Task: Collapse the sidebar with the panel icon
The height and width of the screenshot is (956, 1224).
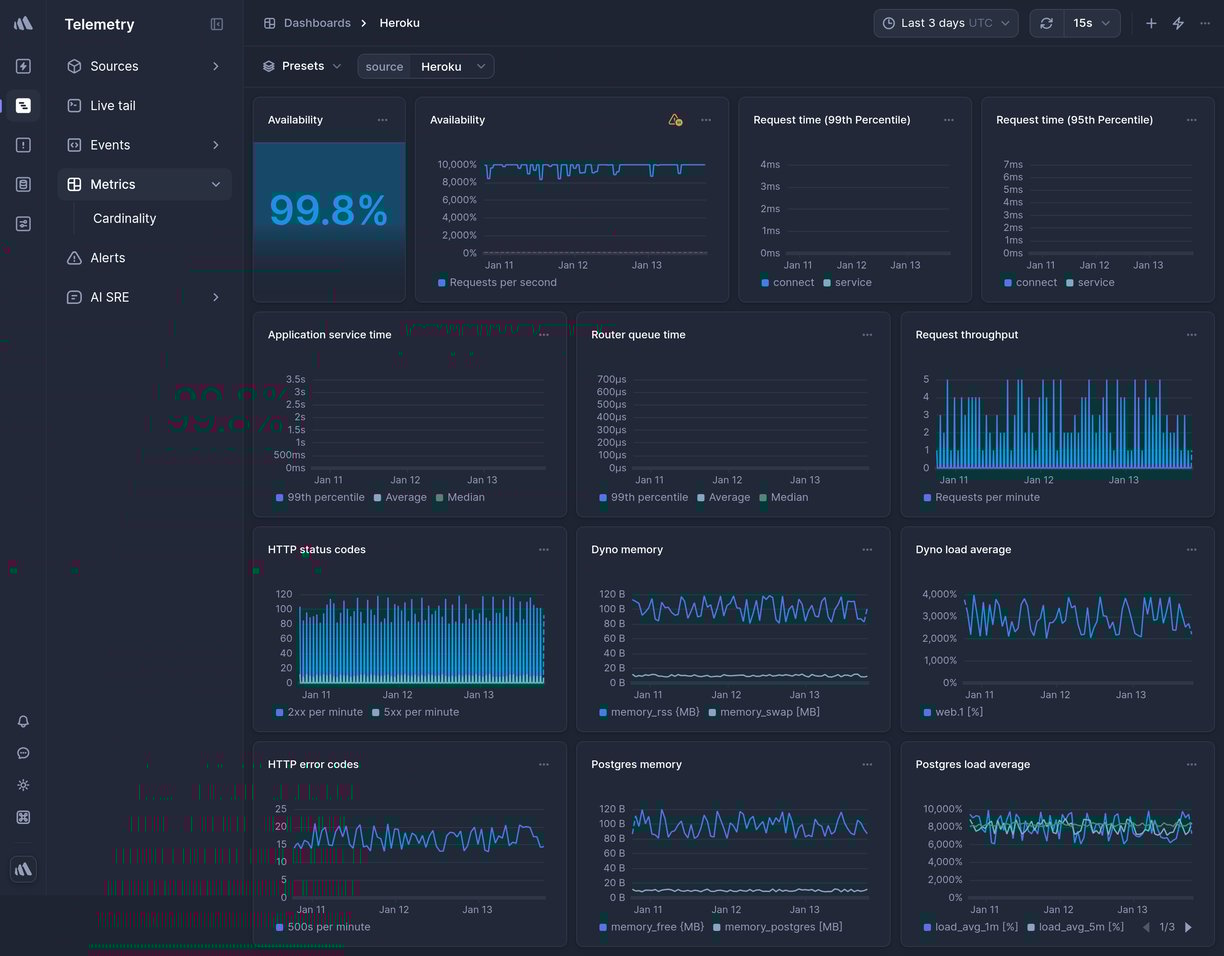Action: point(217,23)
